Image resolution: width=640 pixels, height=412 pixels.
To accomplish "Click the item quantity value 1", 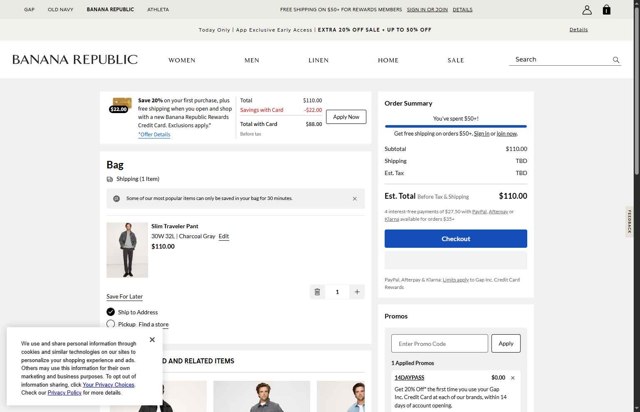I will pos(337,292).
